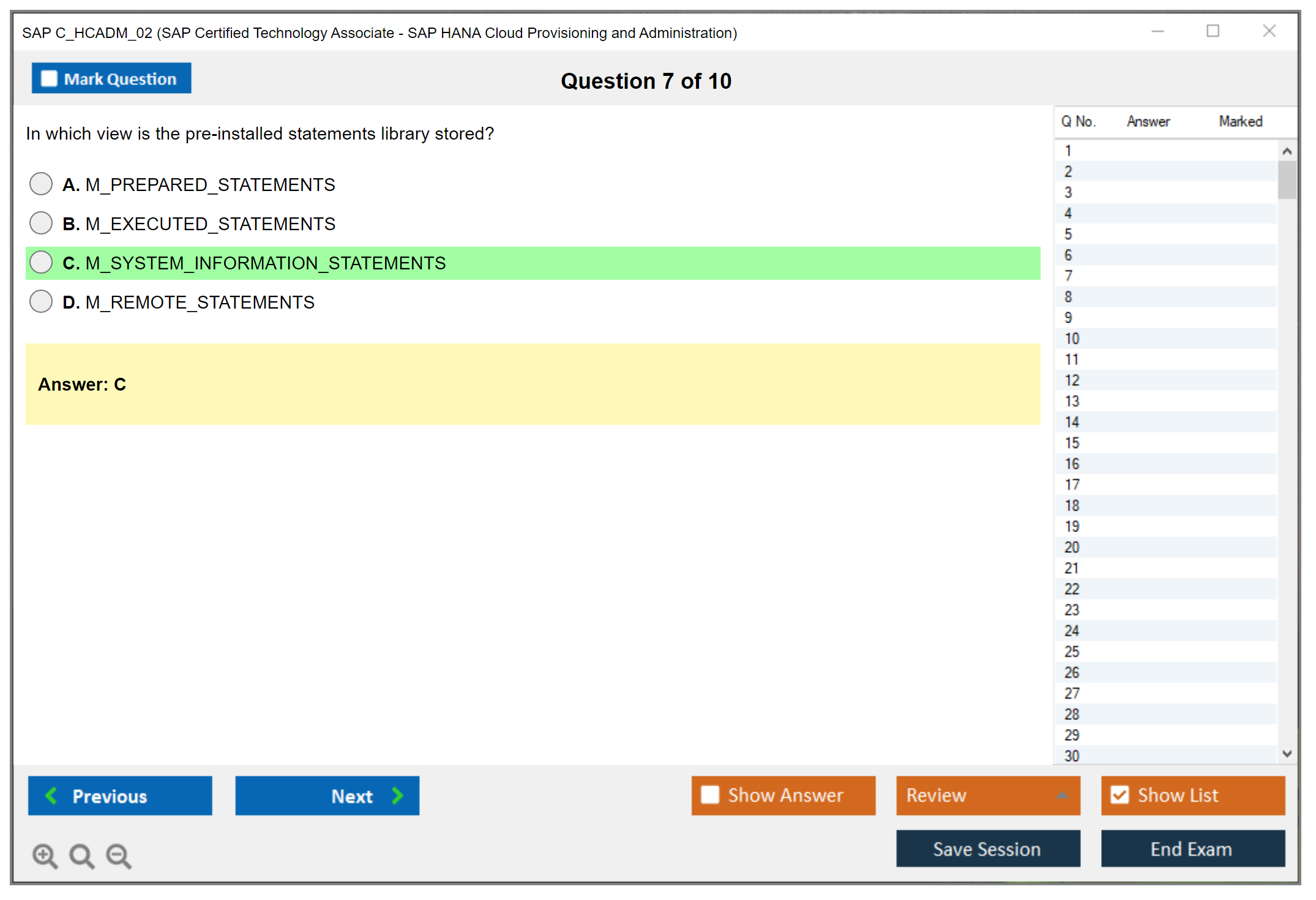Click the green left arrow on Previous
Viewport: 1316px width, 900px height.
point(51,795)
